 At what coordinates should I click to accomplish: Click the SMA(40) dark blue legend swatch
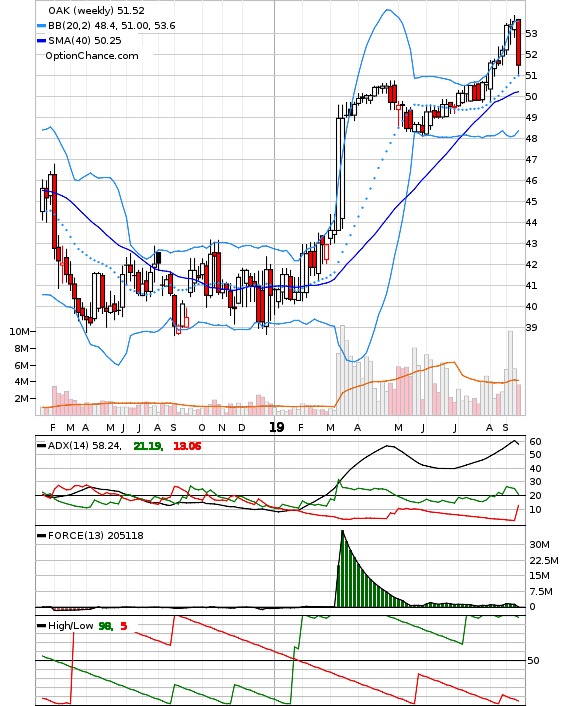pyautogui.click(x=41, y=41)
